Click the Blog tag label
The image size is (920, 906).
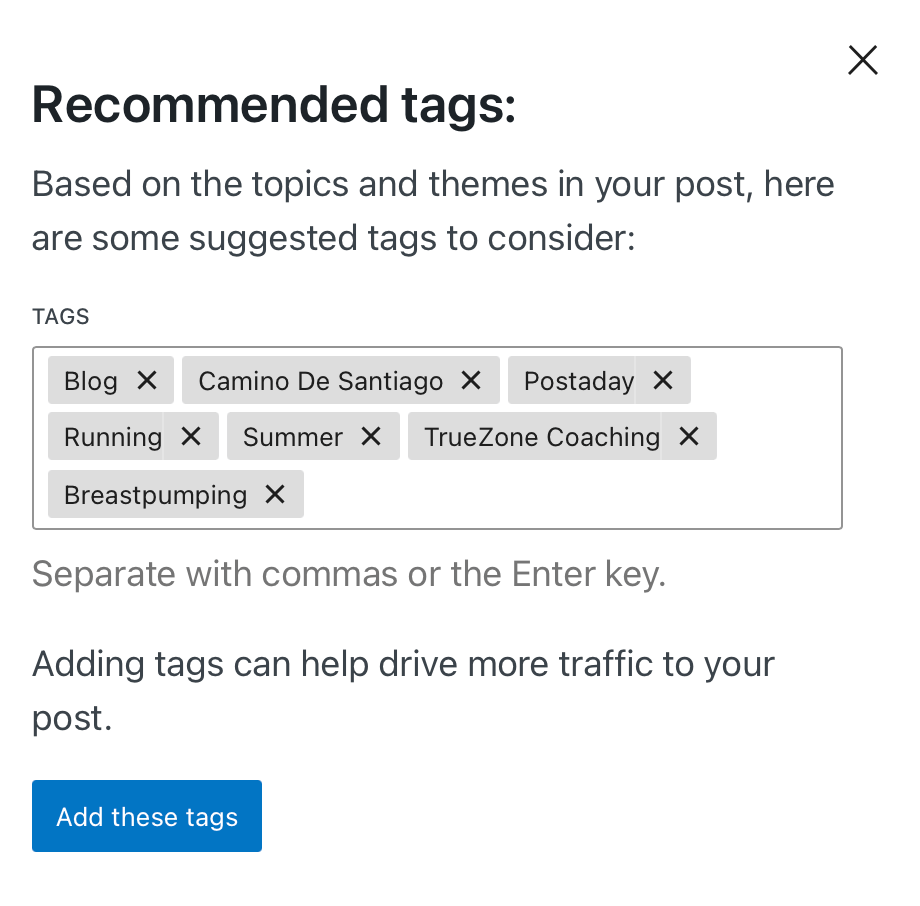coord(91,381)
